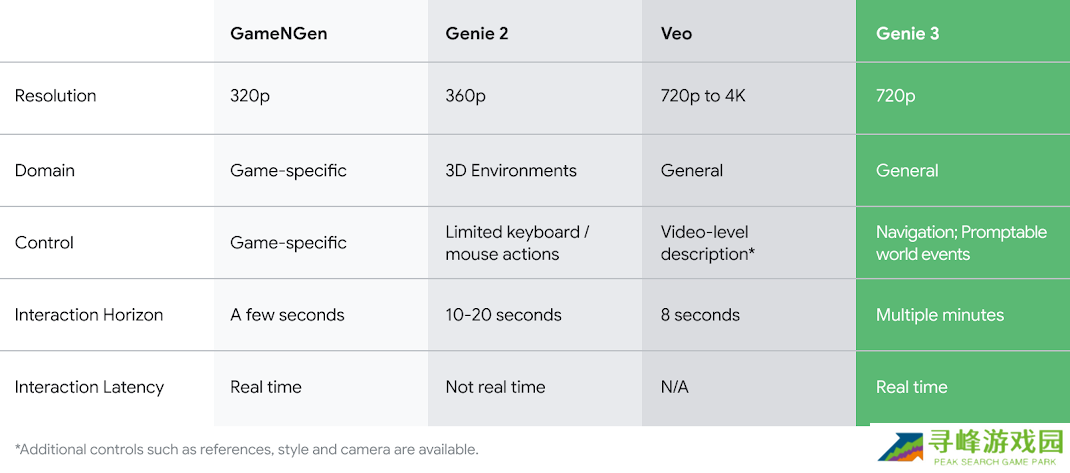This screenshot has width=1070, height=473.
Task: Click the Genie 2 column header
Action: (x=476, y=33)
